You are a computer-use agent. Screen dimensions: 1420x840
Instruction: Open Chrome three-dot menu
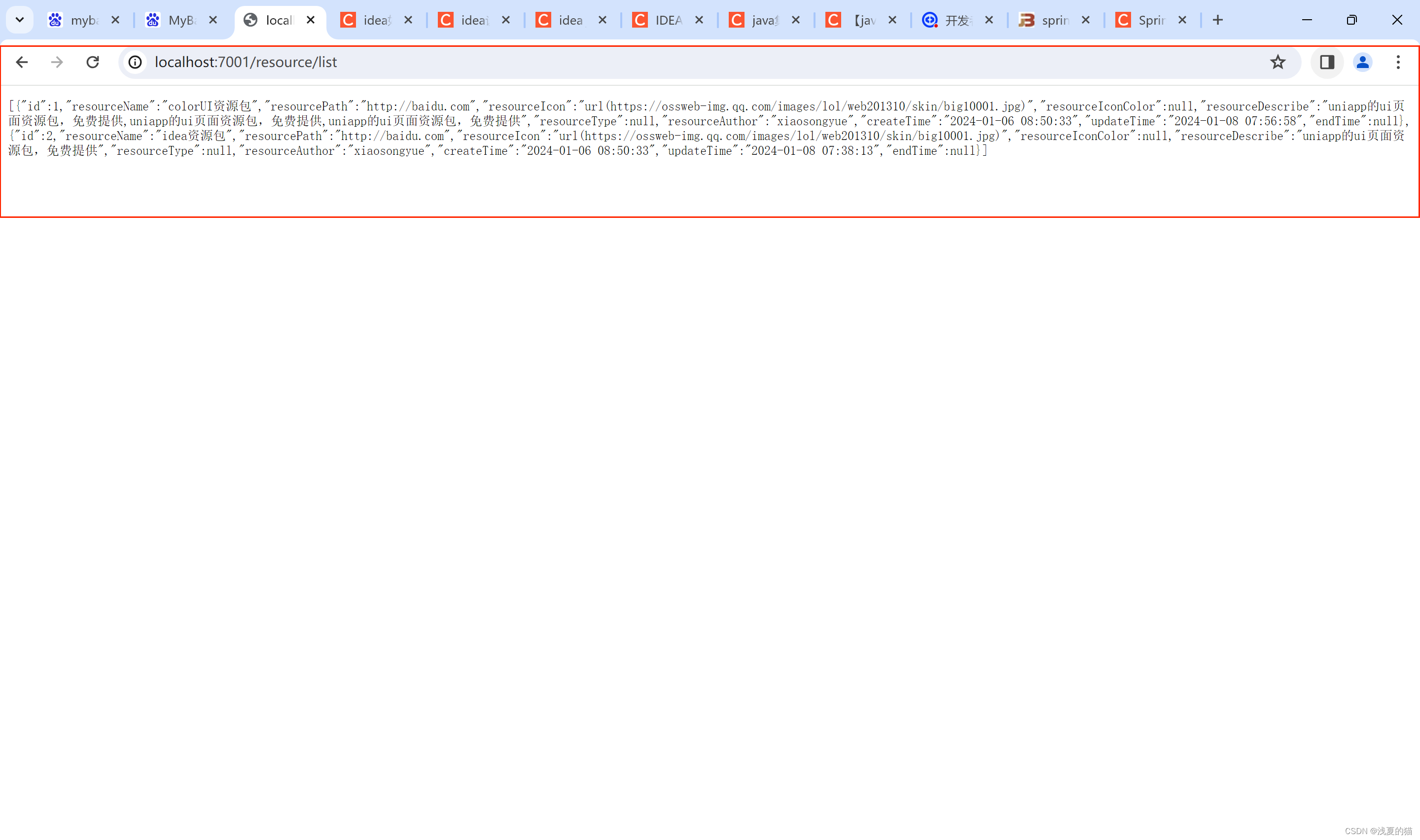(x=1398, y=62)
